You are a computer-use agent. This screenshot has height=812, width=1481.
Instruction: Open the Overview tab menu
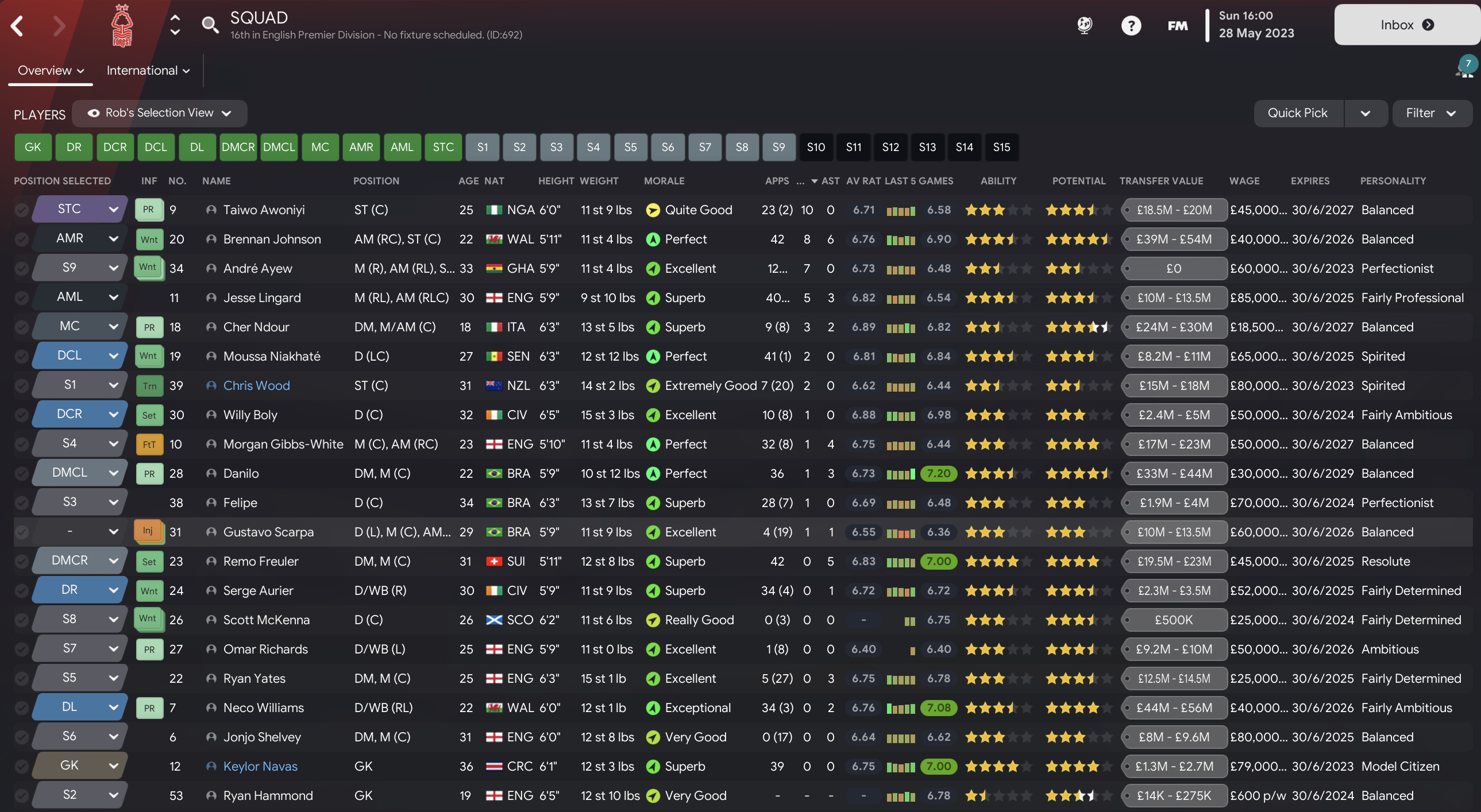tap(51, 71)
